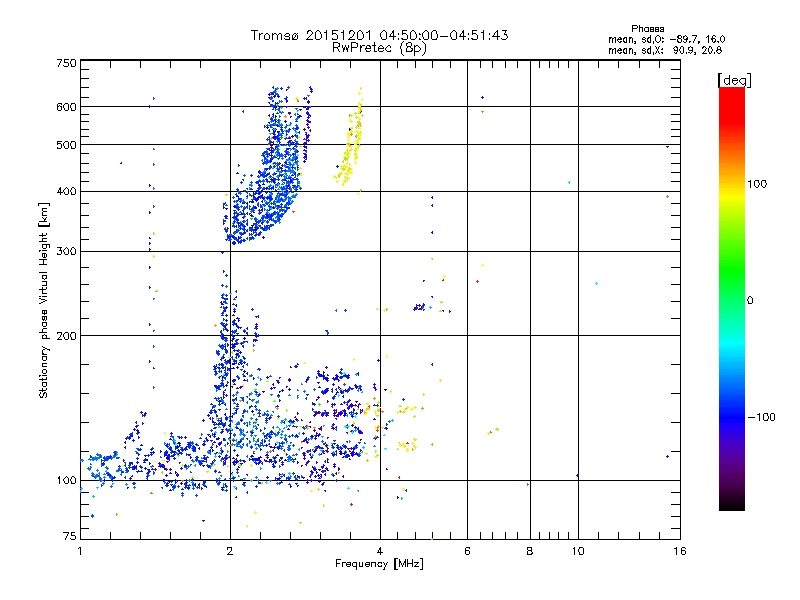Click the 'Frequency [MHz]' axis title
800x600 pixels.
379,564
